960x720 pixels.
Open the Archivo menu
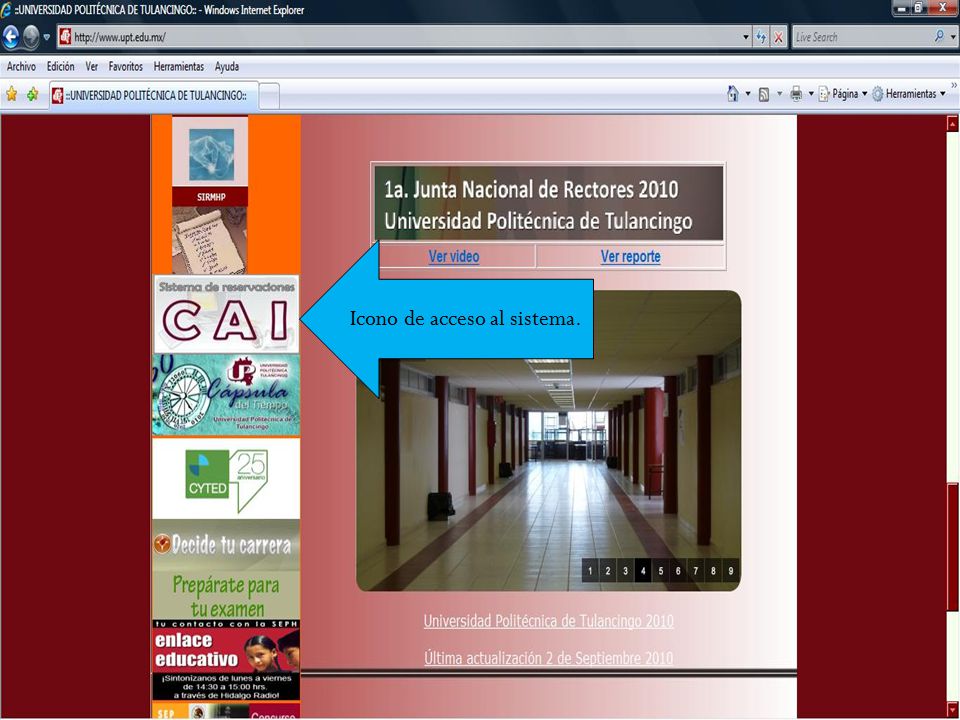(21, 67)
